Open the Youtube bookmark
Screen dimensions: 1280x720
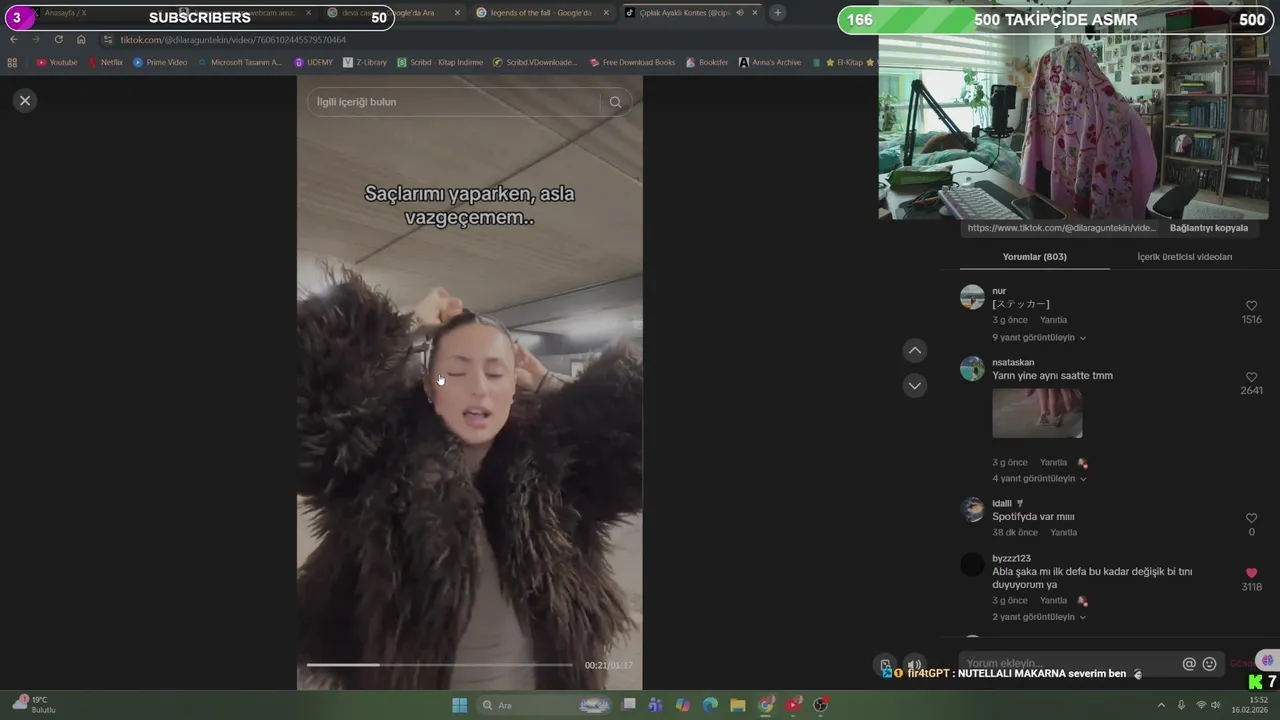point(56,62)
